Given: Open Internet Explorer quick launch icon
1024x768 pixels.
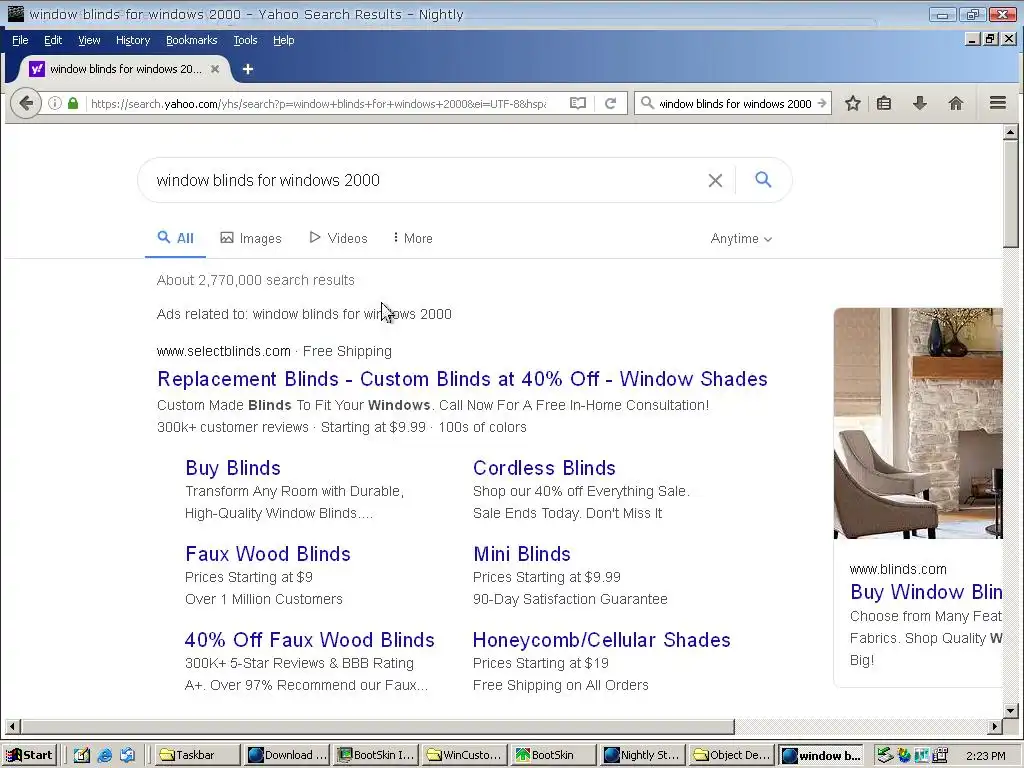Looking at the screenshot, I should (x=104, y=756).
